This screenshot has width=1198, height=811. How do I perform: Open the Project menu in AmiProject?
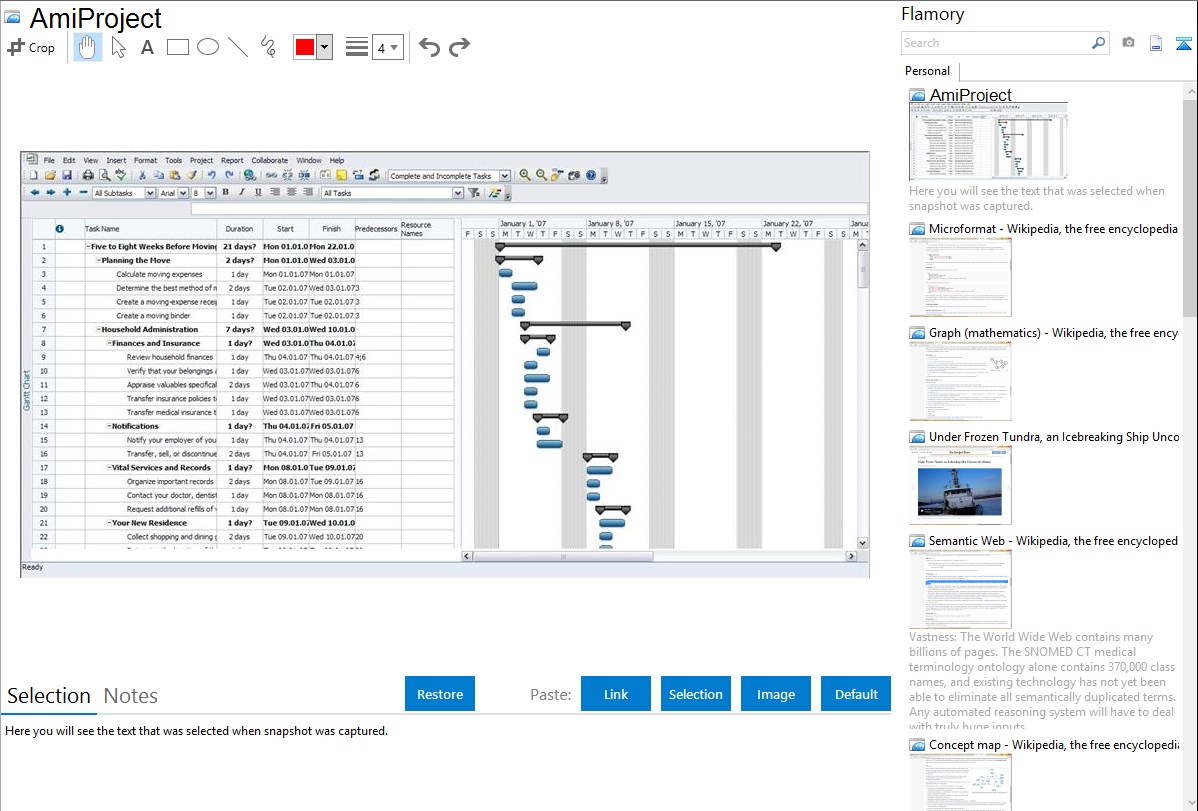[x=202, y=161]
